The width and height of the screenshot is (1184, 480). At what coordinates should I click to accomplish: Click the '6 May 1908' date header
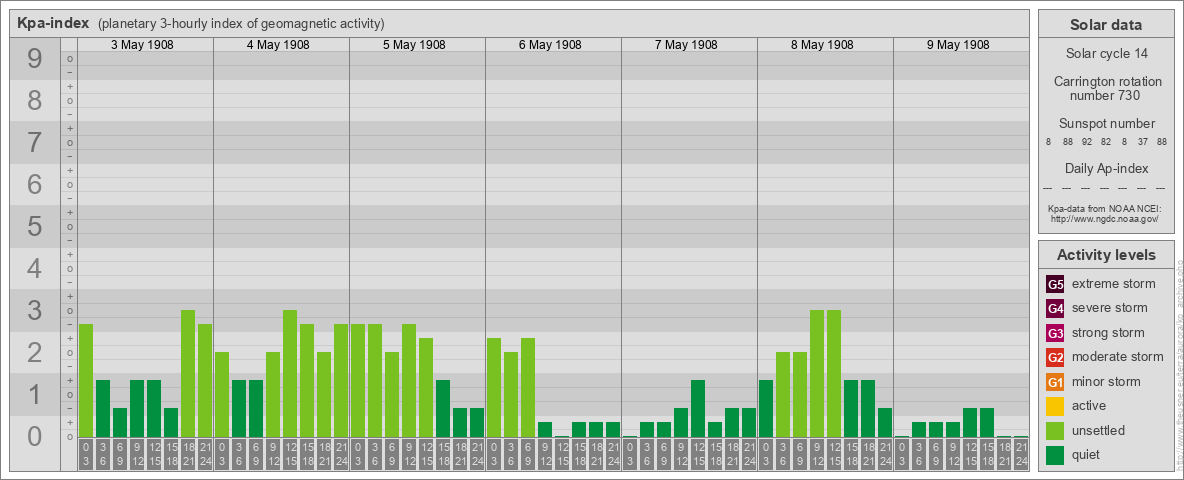tap(550, 45)
